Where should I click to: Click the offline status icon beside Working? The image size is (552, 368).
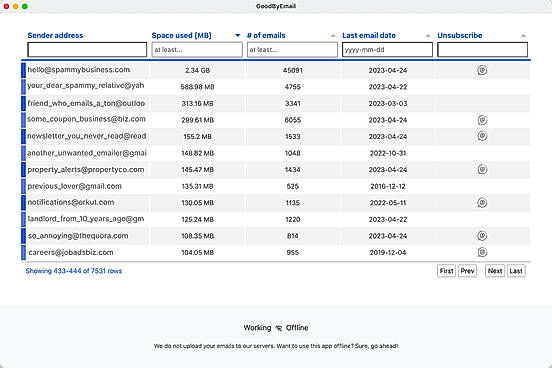click(x=279, y=329)
